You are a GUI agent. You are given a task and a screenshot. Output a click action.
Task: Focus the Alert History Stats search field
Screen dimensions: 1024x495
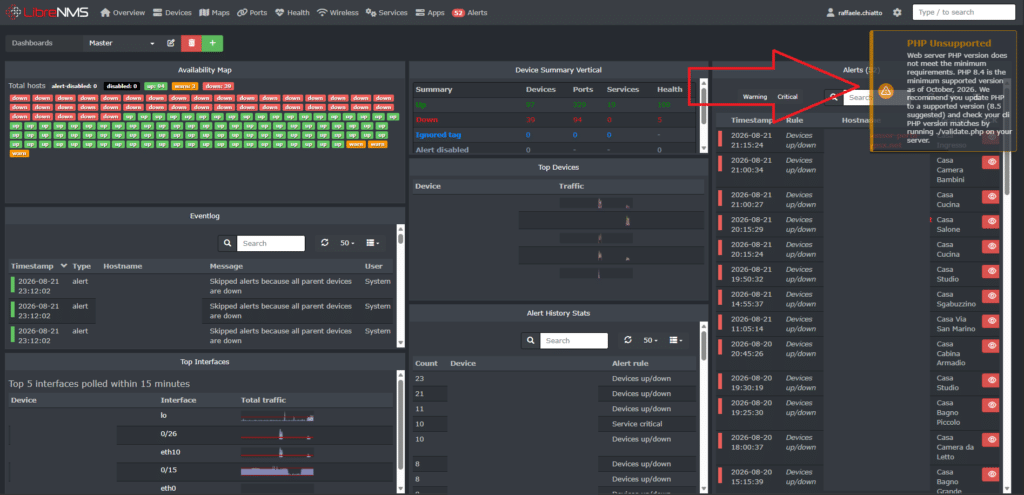pyautogui.click(x=573, y=340)
